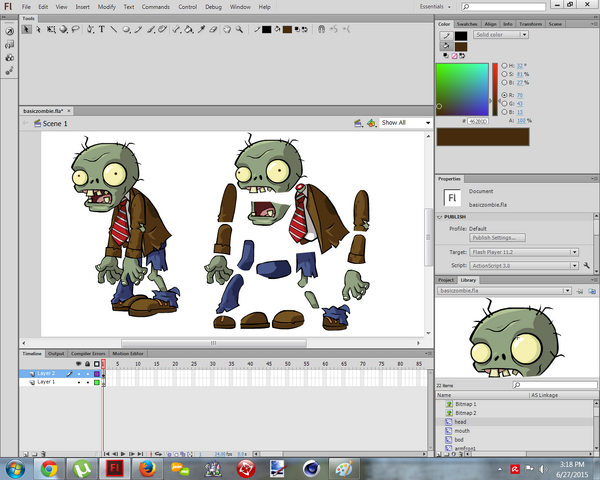Click the New Layer icon in timeline
This screenshot has width=600, height=480.
click(x=26, y=454)
